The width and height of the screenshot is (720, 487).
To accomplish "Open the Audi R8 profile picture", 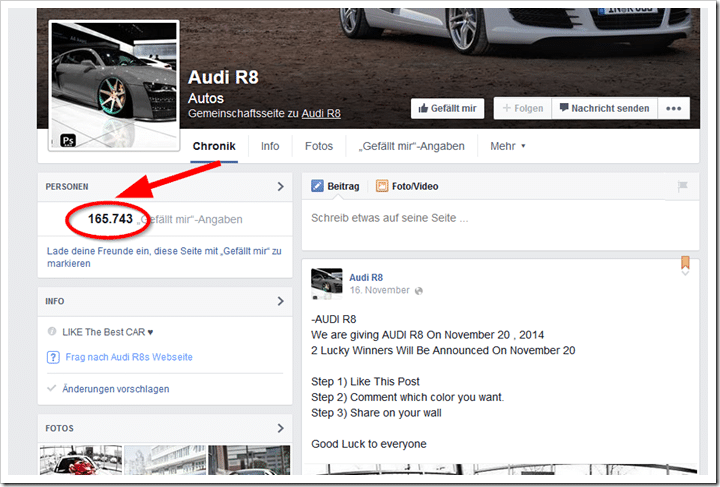I will [114, 85].
